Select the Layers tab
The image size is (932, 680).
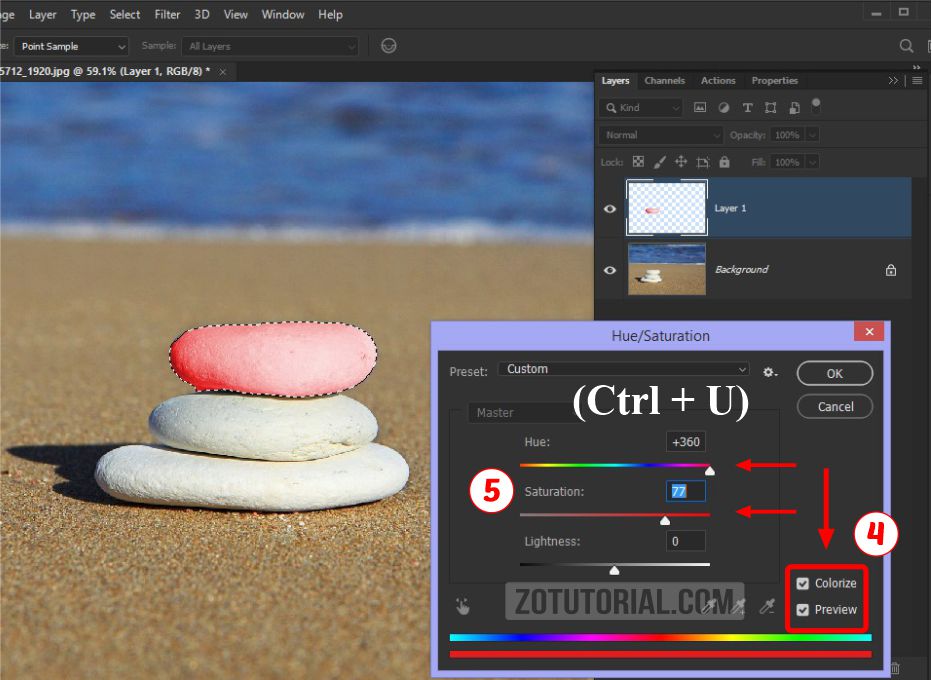(x=615, y=80)
